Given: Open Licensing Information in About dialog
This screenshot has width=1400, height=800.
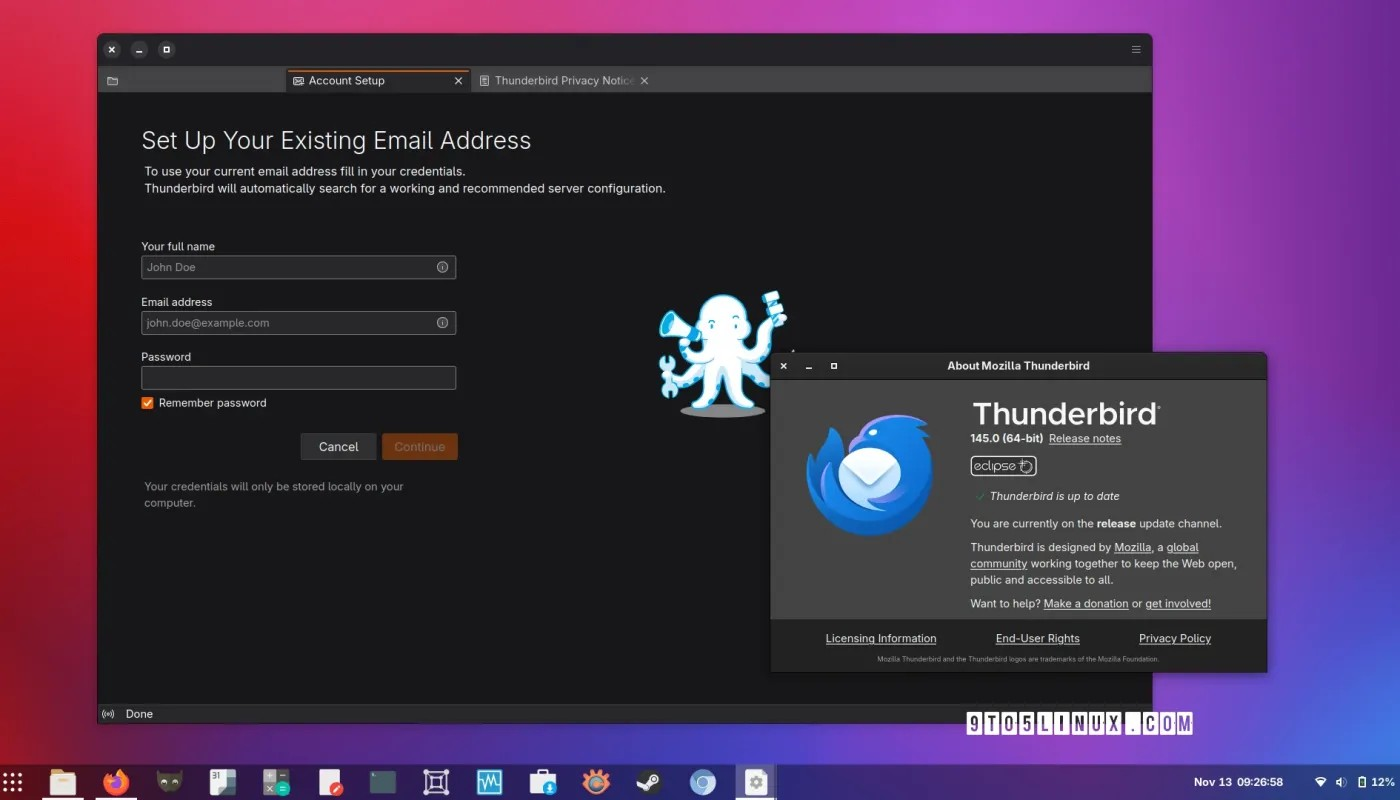Looking at the screenshot, I should (x=881, y=638).
